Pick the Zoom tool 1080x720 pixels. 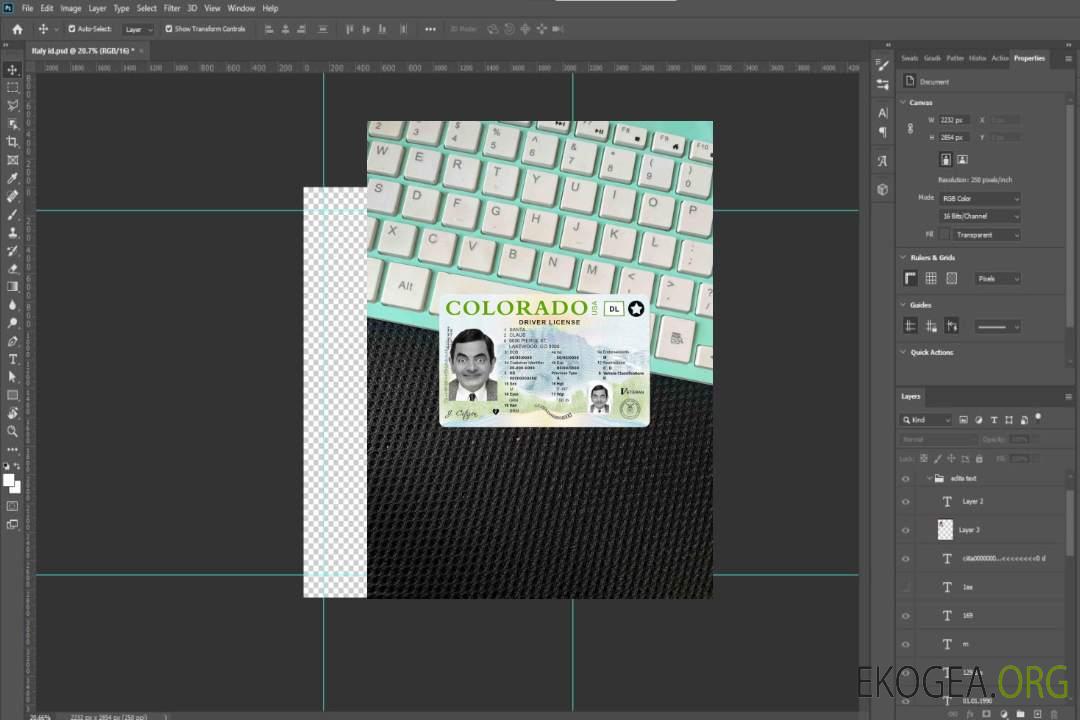[x=13, y=431]
